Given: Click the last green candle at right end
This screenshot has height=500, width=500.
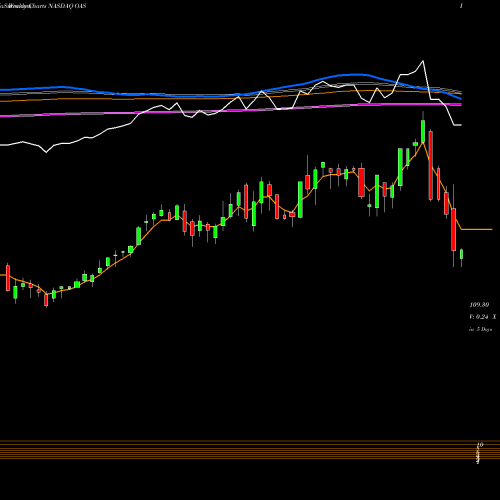Looking at the screenshot, I should coord(462,254).
